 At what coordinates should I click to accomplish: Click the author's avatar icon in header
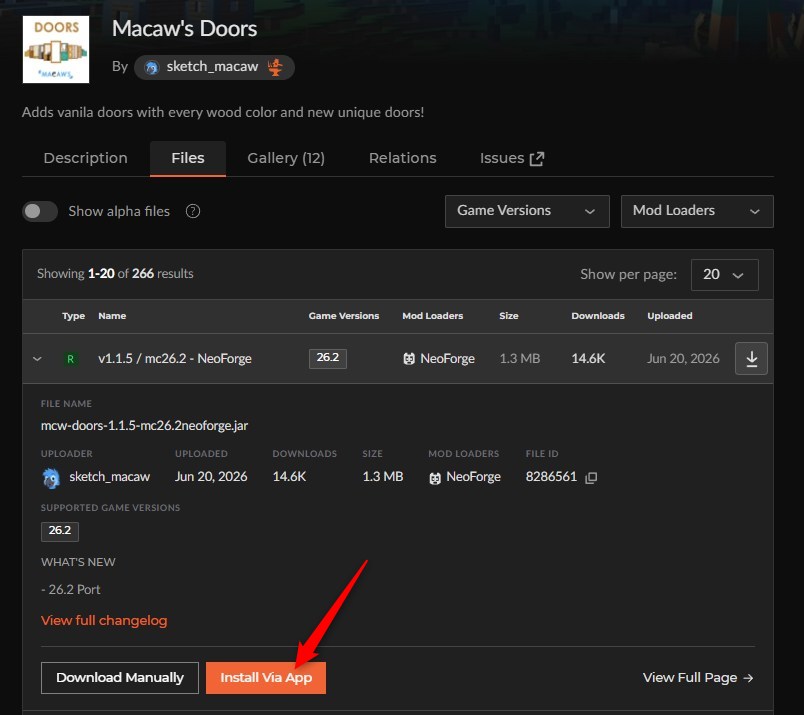(152, 67)
